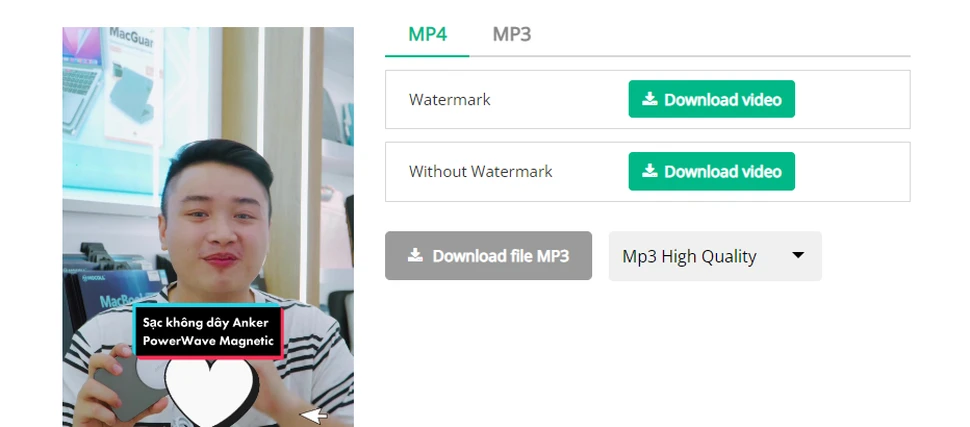
Task: Select the Anker PowerWave Magnetic caption box
Action: pos(208,332)
